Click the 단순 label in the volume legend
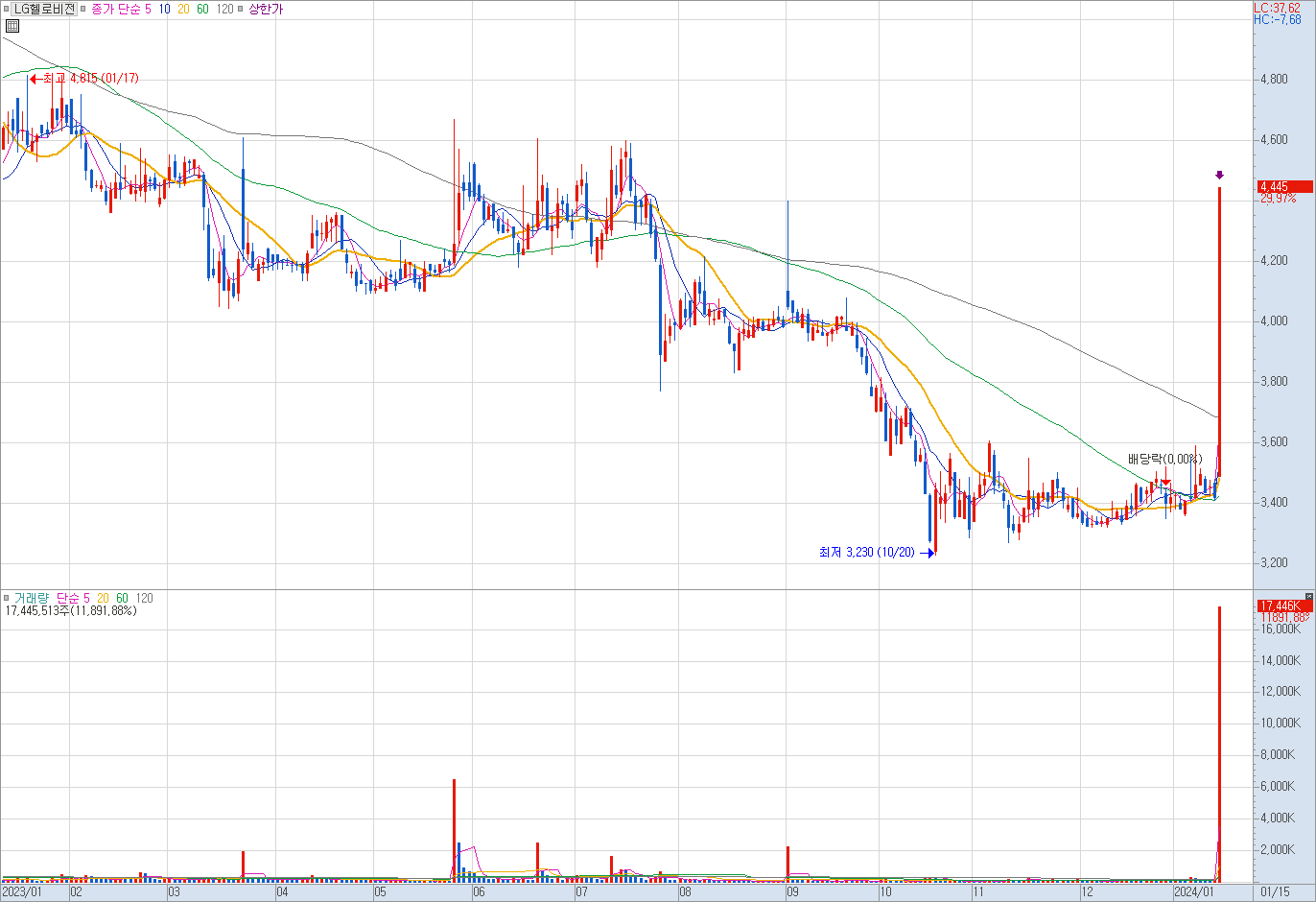Screen dimensions: 1316x902 click(68, 598)
